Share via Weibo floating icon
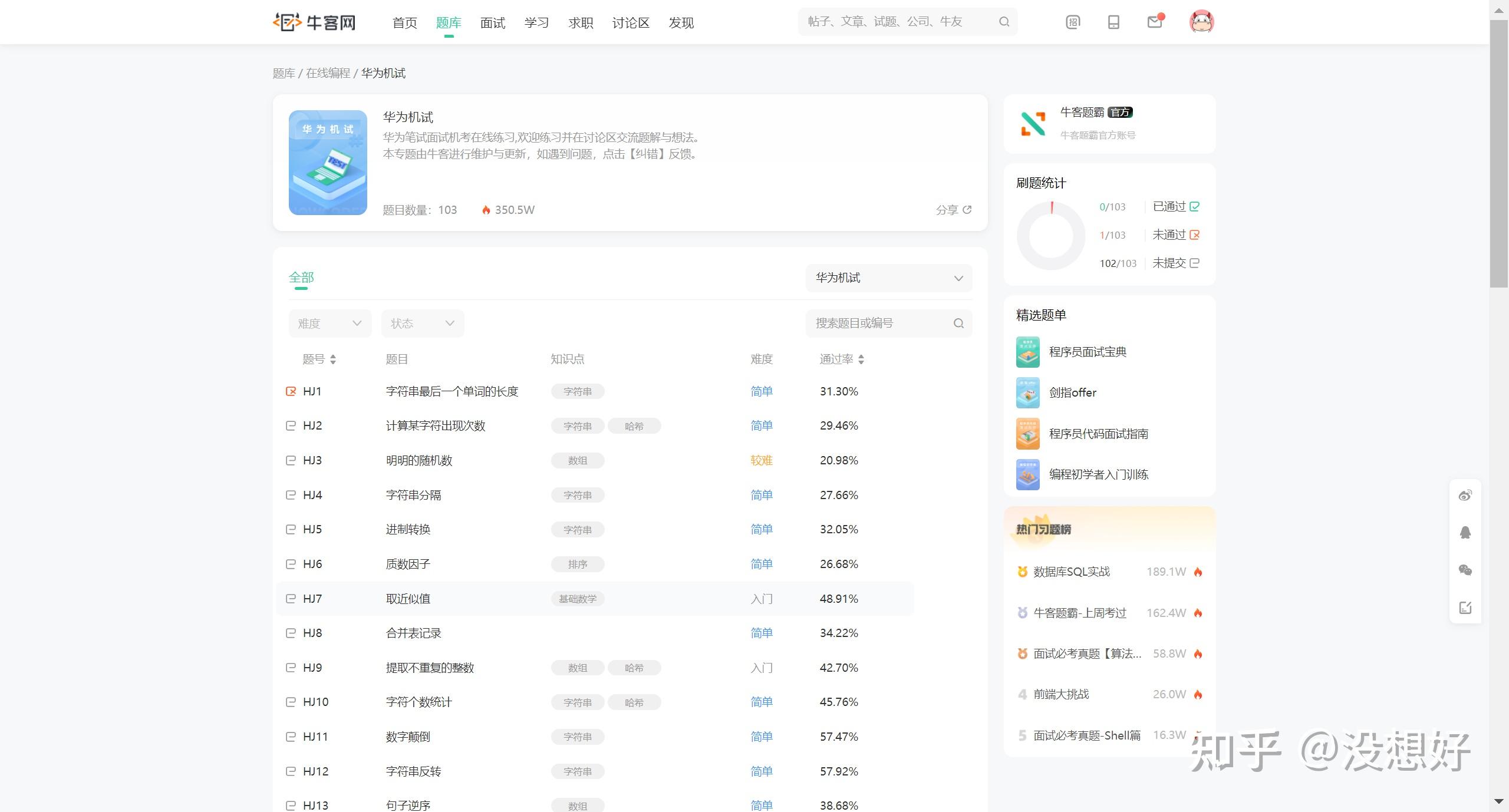Viewport: 1509px width, 812px height. [x=1465, y=496]
